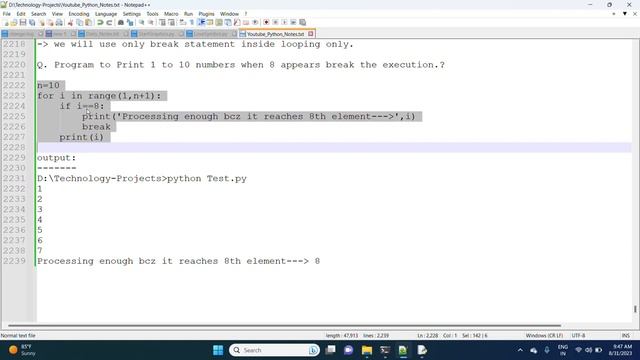Open the Replace toolbar icon
The width and height of the screenshot is (640, 360).
[130, 22]
